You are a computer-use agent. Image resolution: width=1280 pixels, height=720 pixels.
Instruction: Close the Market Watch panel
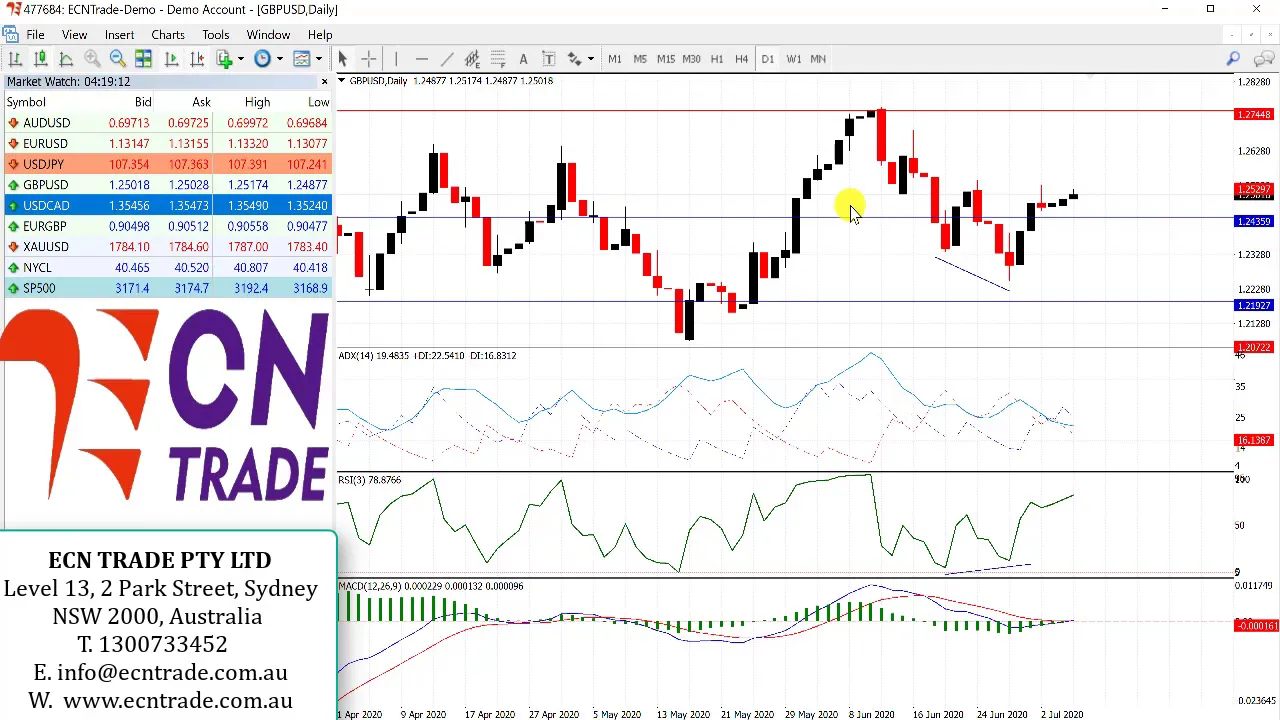(x=324, y=81)
